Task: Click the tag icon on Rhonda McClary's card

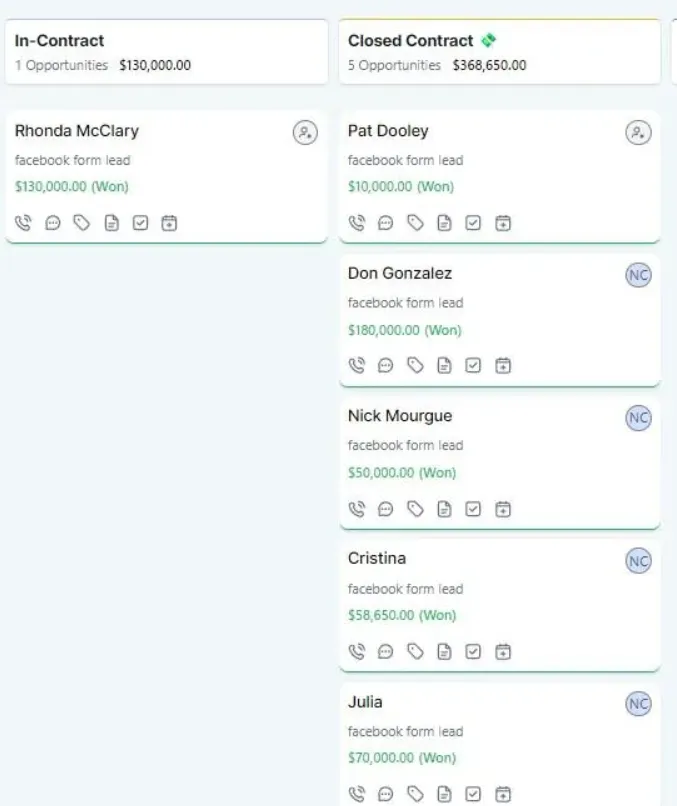Action: pyautogui.click(x=82, y=223)
